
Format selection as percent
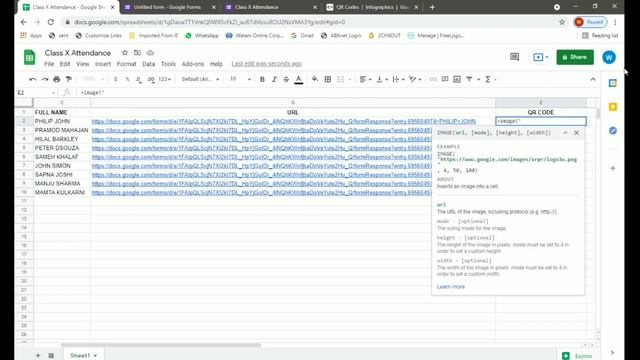click(x=127, y=79)
